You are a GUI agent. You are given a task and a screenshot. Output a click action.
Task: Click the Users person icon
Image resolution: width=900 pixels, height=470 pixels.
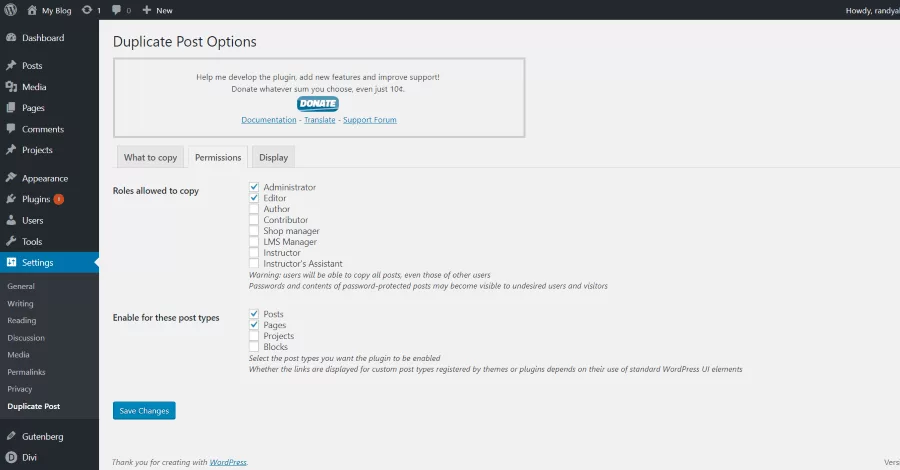11,220
